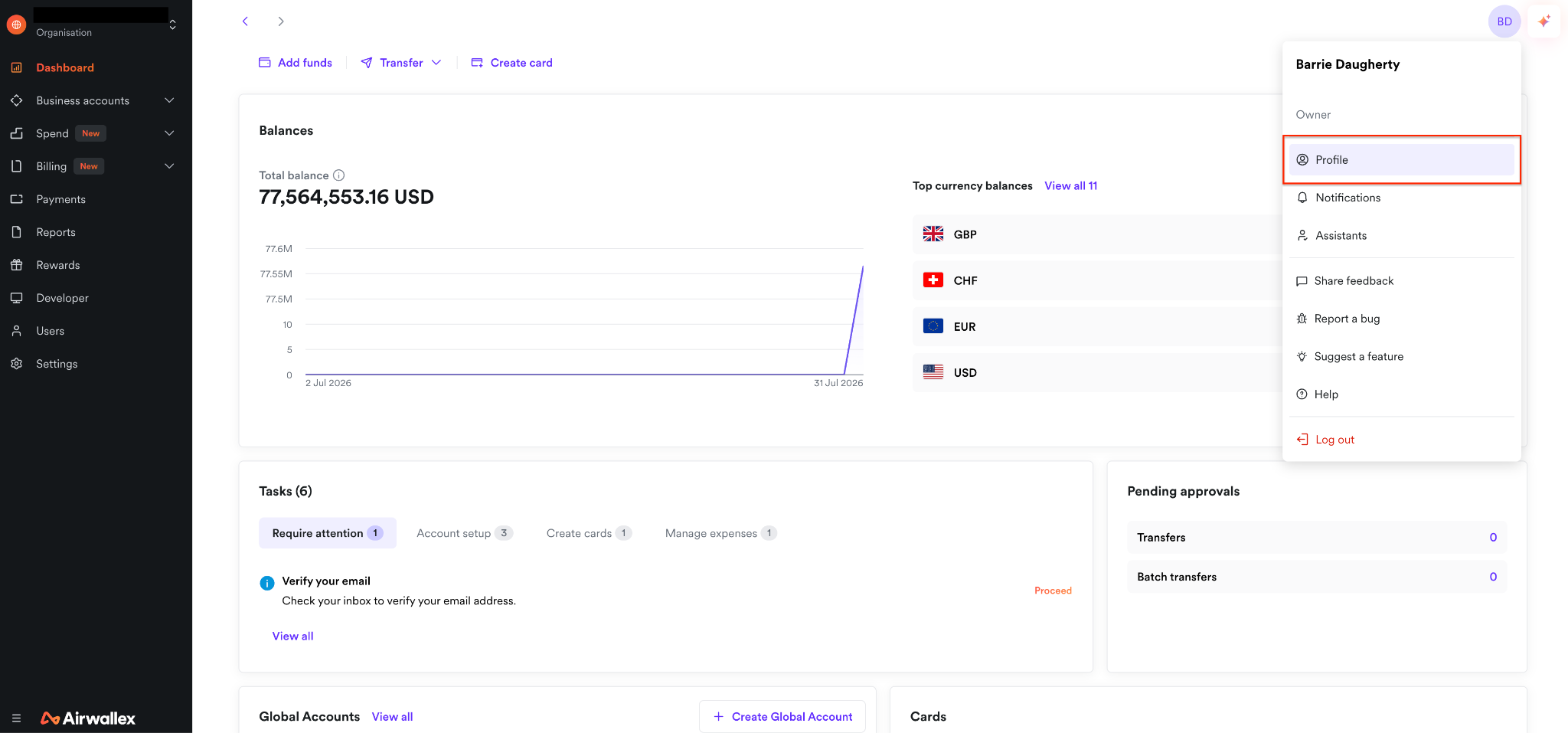Click Create Global Account button
1568x733 pixels.
(782, 717)
